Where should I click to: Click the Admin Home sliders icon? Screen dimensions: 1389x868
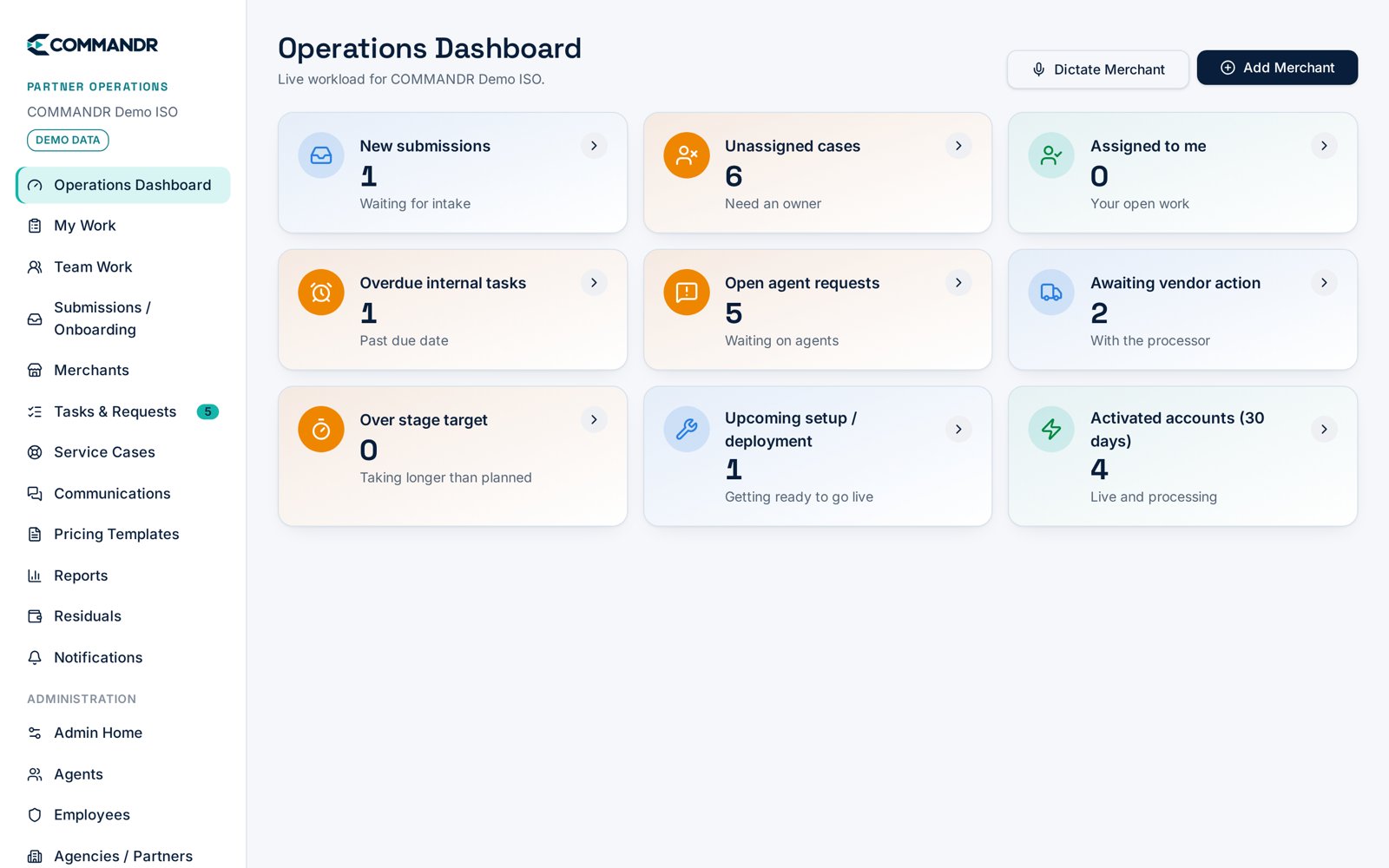point(35,733)
